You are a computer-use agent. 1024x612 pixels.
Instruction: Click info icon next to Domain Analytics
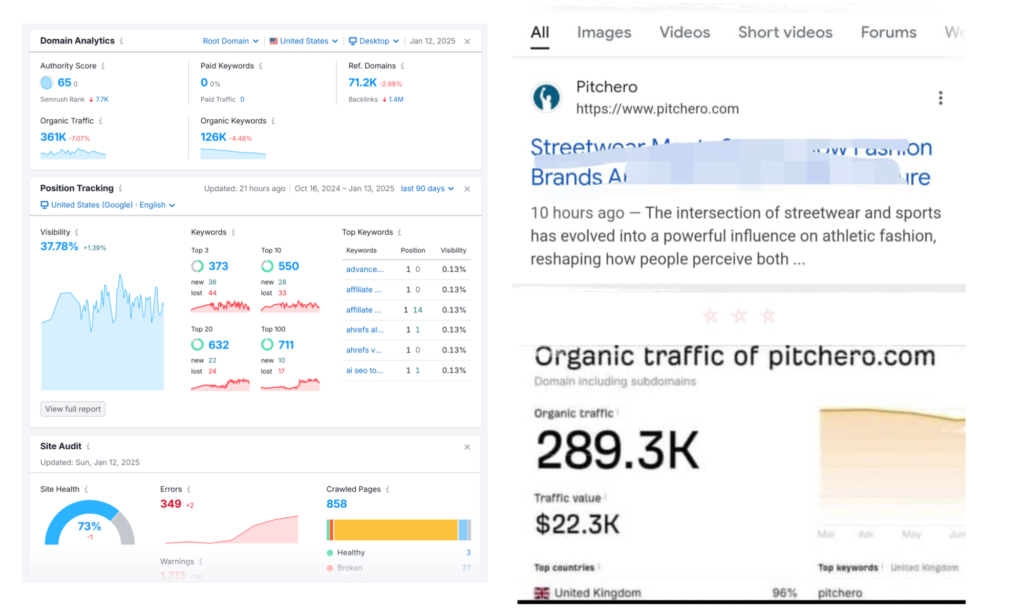(x=121, y=40)
